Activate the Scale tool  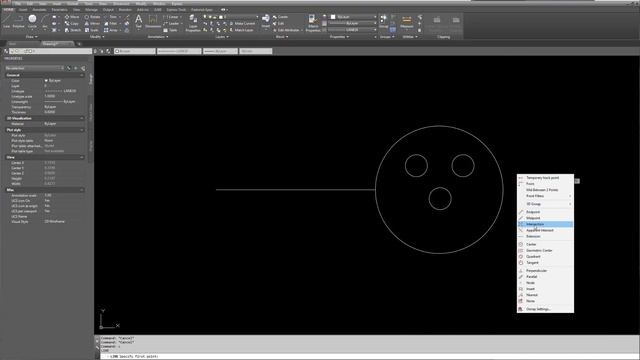(91, 30)
